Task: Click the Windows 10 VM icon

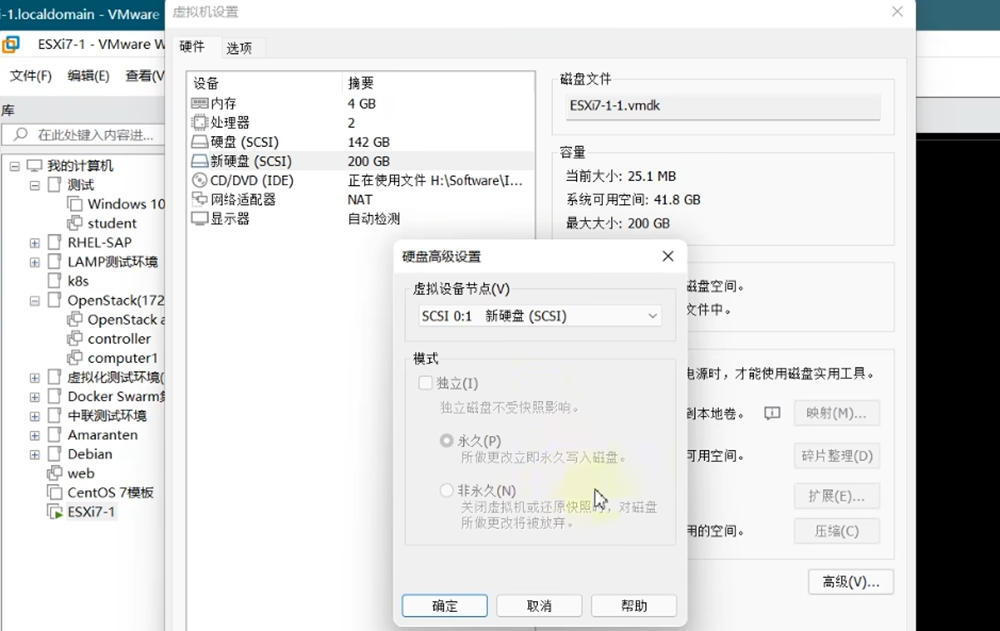Action: pyautogui.click(x=75, y=204)
